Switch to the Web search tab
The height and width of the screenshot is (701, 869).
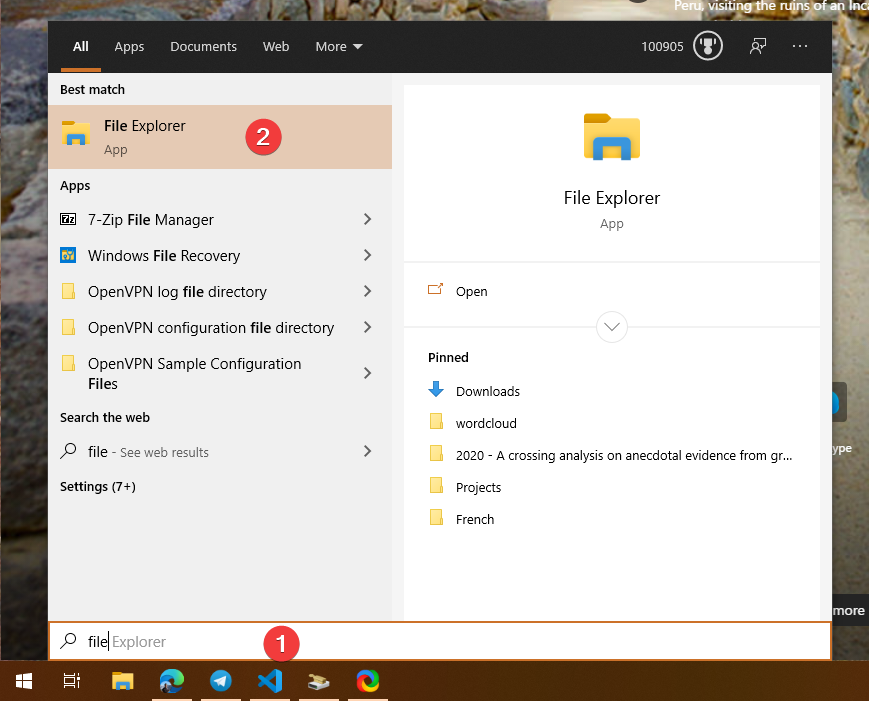(276, 47)
